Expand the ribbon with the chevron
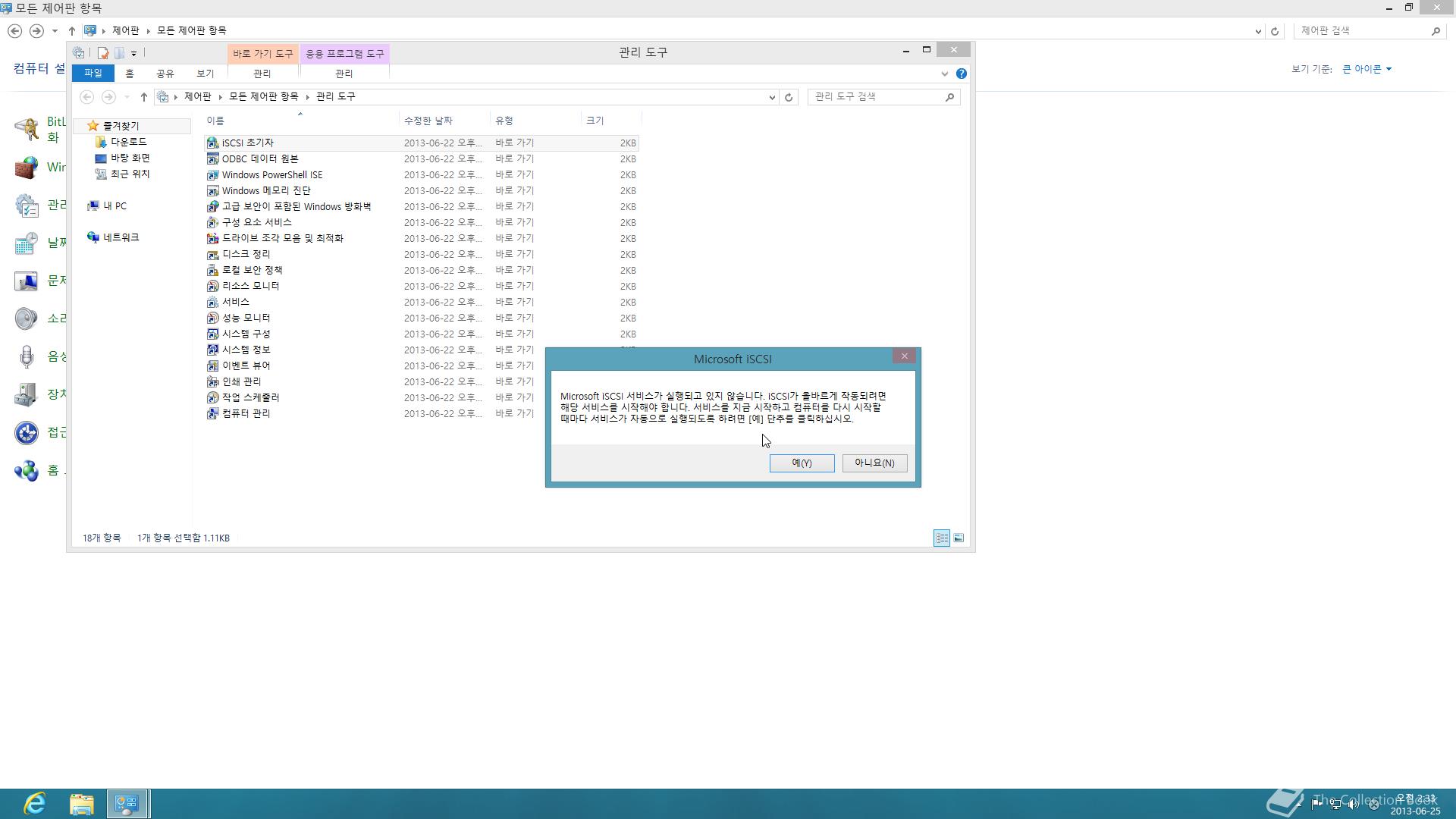 (944, 74)
